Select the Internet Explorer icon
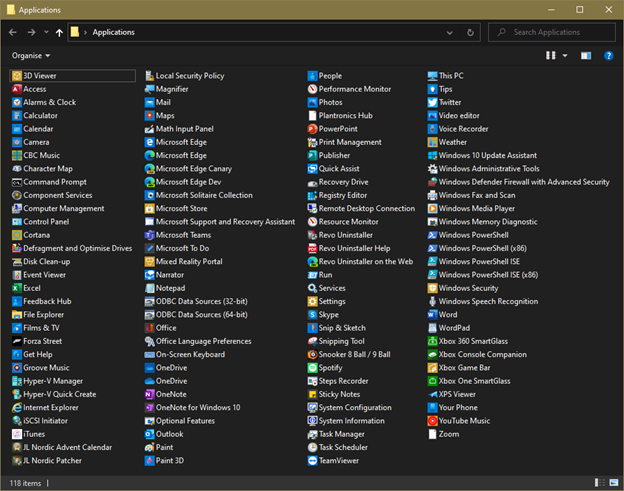Viewport: 624px width, 491px height. [x=17, y=407]
